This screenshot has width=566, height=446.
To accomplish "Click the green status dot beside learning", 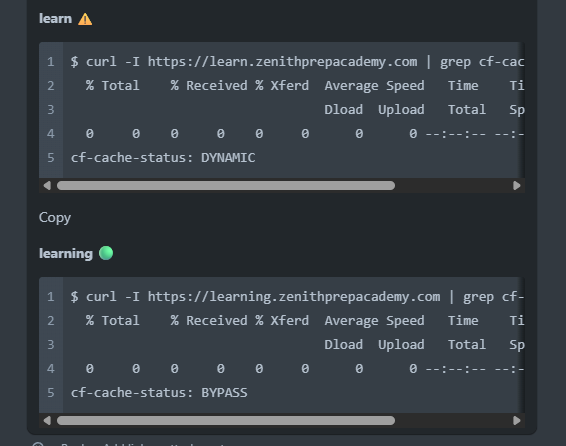I will 106,253.
